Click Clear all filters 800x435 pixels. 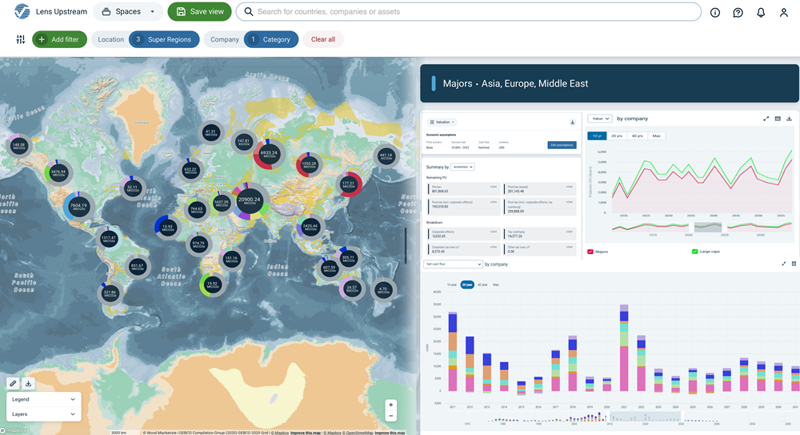(x=323, y=39)
